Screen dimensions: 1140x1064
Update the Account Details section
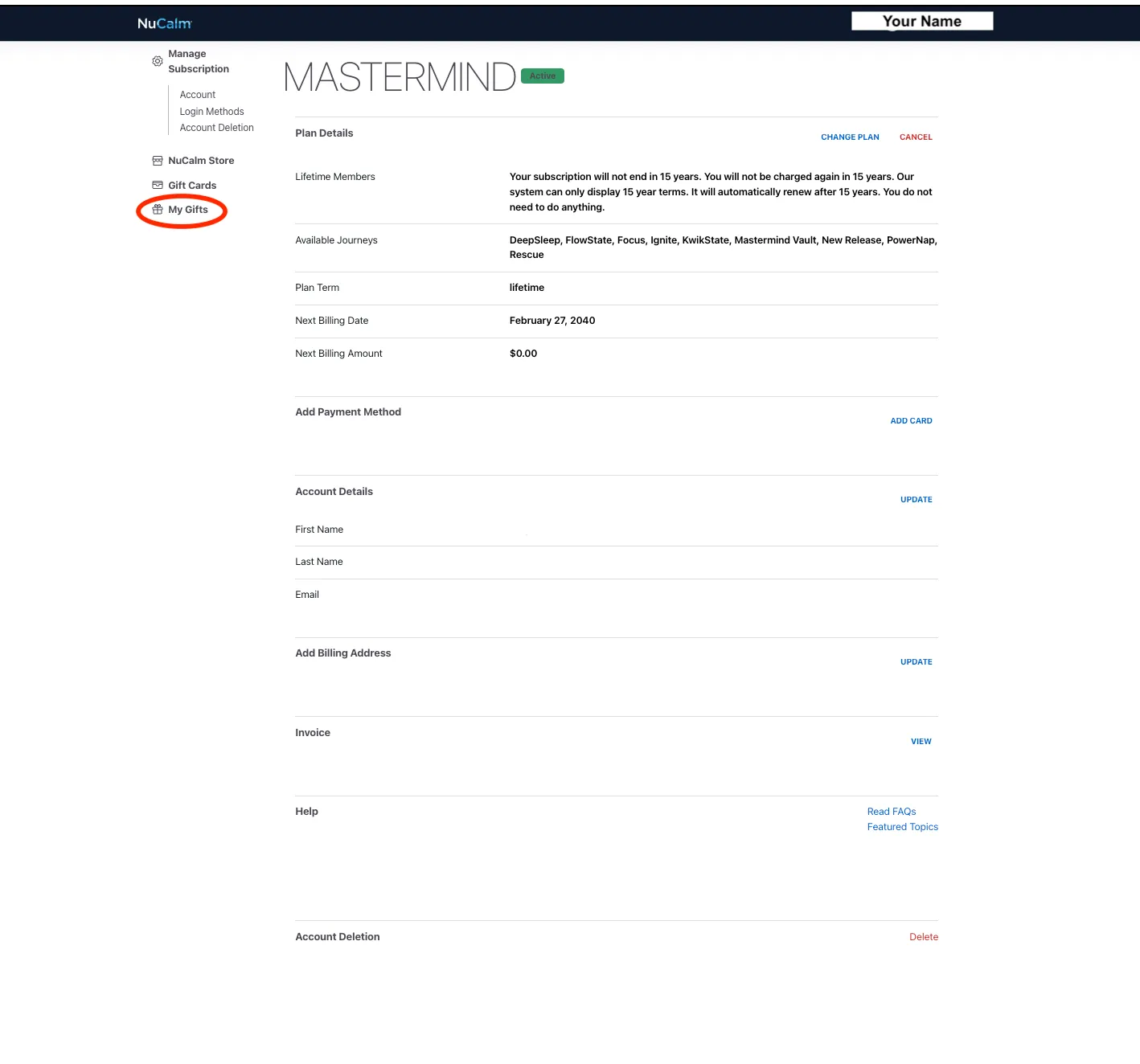tap(916, 500)
